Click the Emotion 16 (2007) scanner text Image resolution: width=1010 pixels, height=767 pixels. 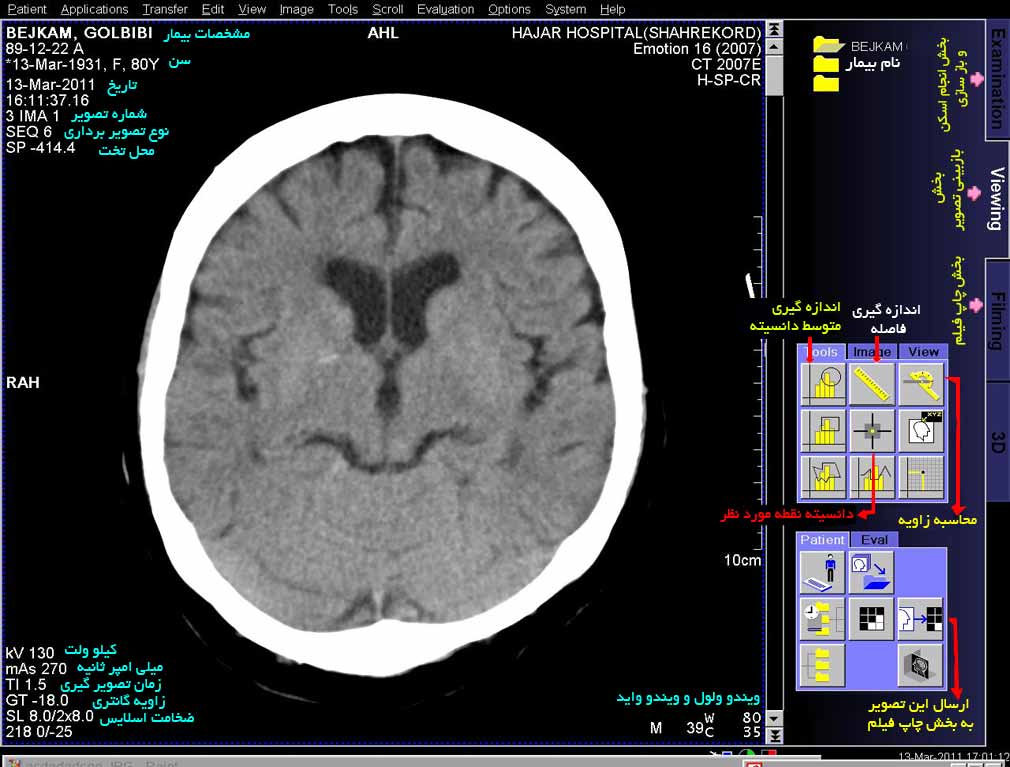click(x=697, y=49)
